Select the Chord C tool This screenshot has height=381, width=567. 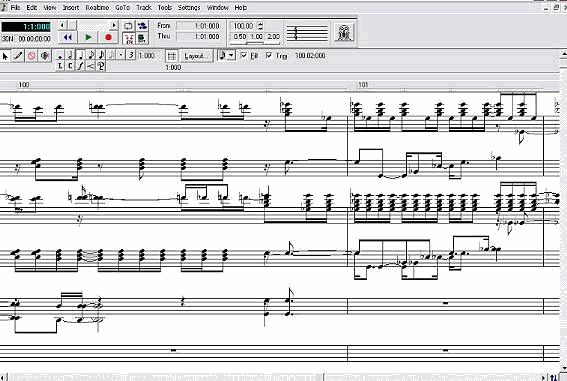(x=70, y=66)
